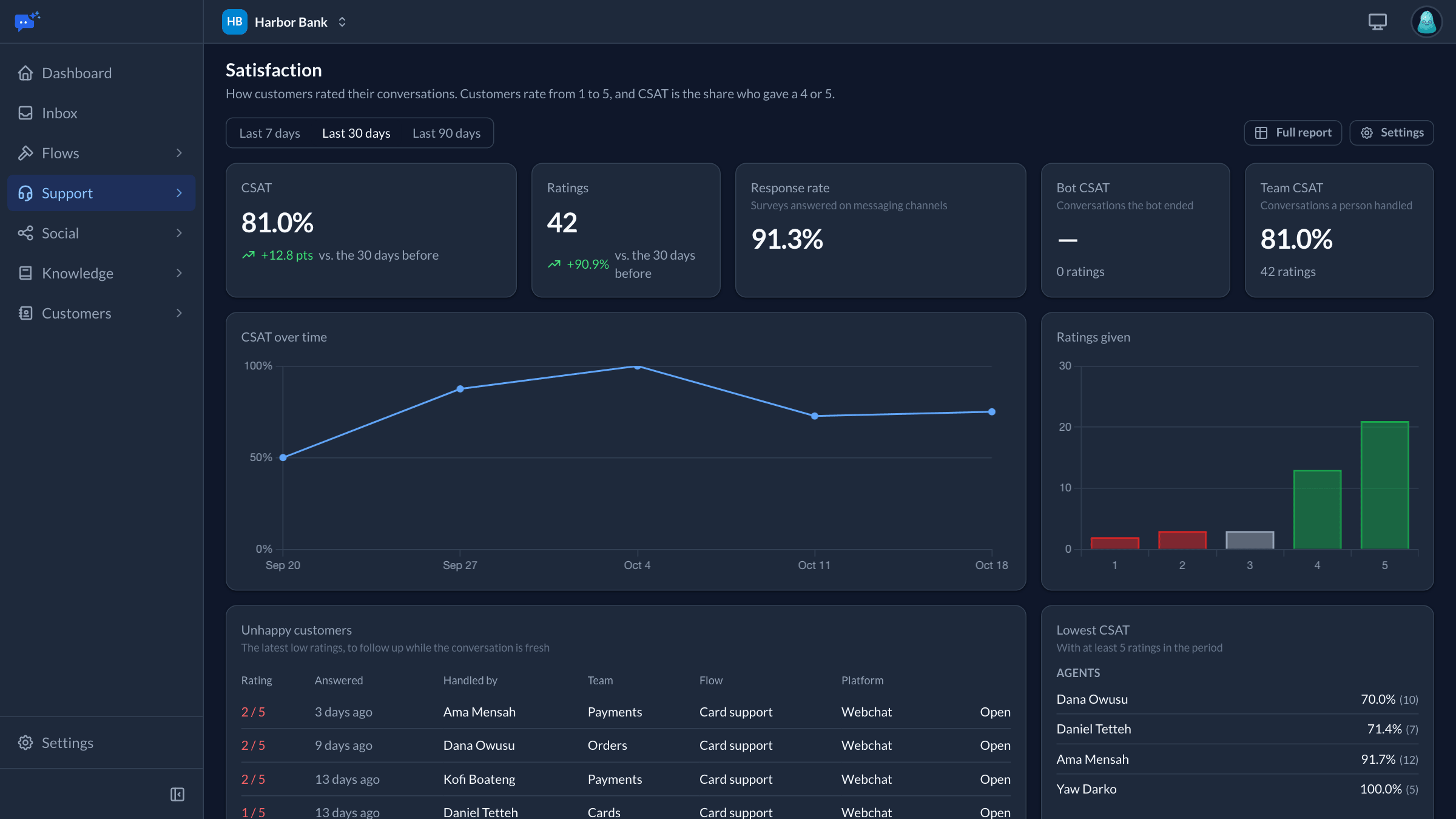Image resolution: width=1456 pixels, height=819 pixels.
Task: Expand the Social submenu chevron
Action: point(179,234)
